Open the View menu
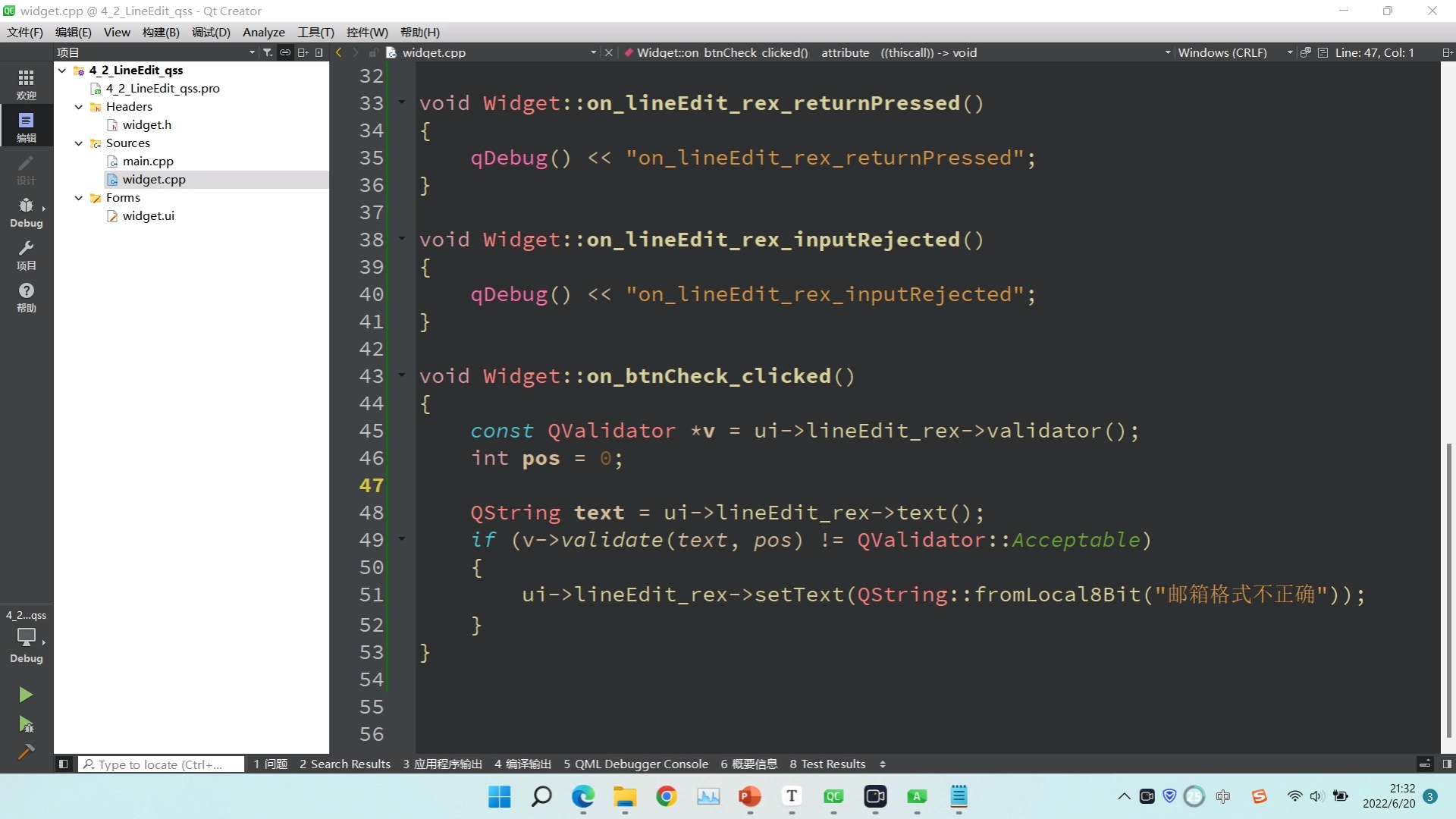The width and height of the screenshot is (1456, 819). (x=117, y=32)
